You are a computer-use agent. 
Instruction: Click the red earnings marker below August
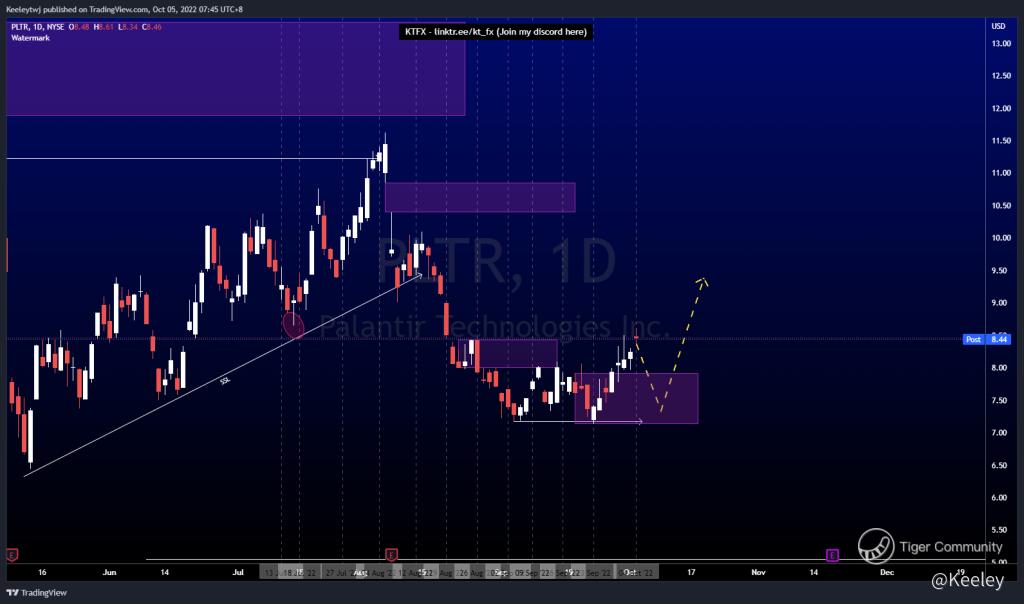pyautogui.click(x=391, y=555)
